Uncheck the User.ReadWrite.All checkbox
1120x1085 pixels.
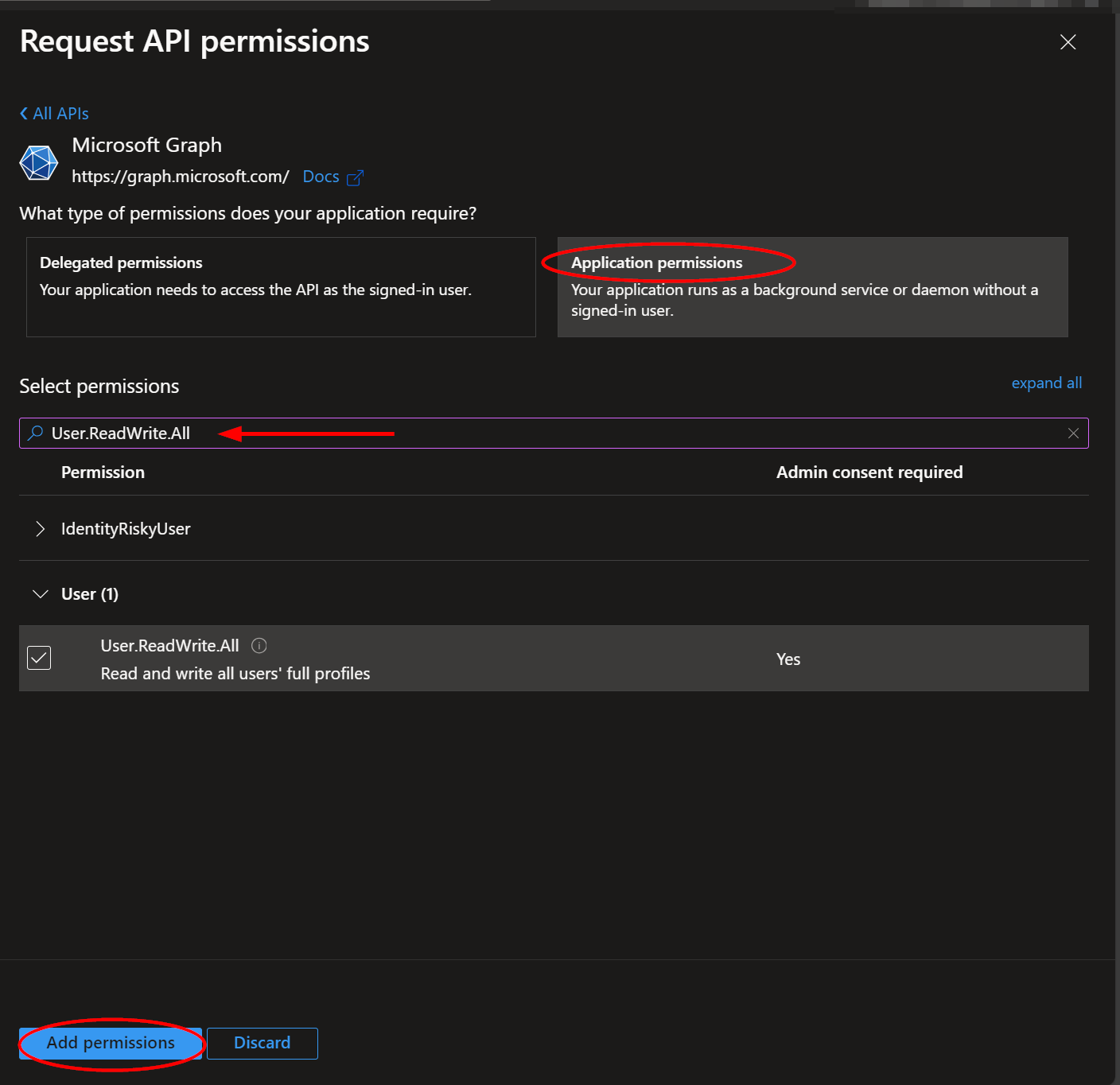39,658
